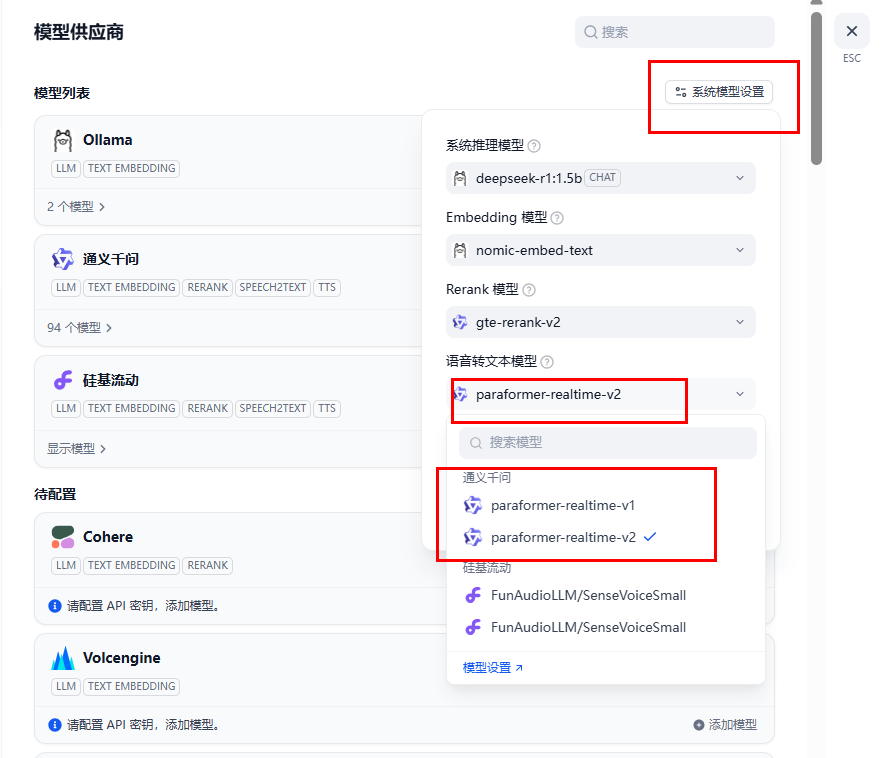Click the Cohere provider logo icon
893x758 pixels.
[x=63, y=536]
